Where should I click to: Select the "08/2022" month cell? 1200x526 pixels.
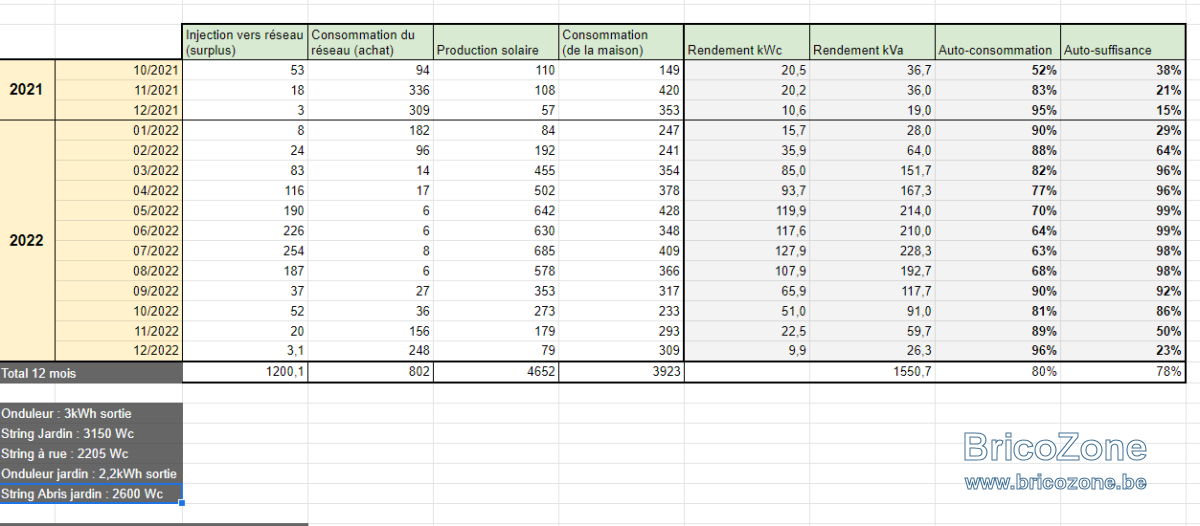pos(119,270)
